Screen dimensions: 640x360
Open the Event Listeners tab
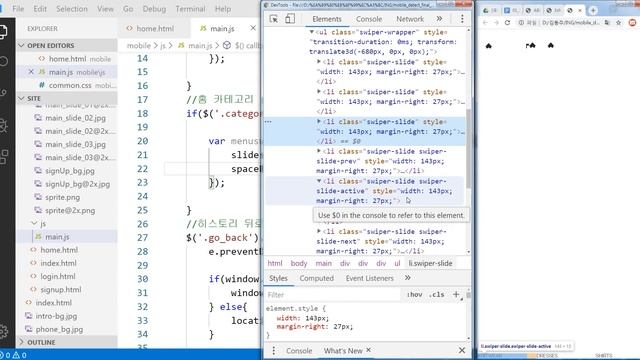coord(369,278)
